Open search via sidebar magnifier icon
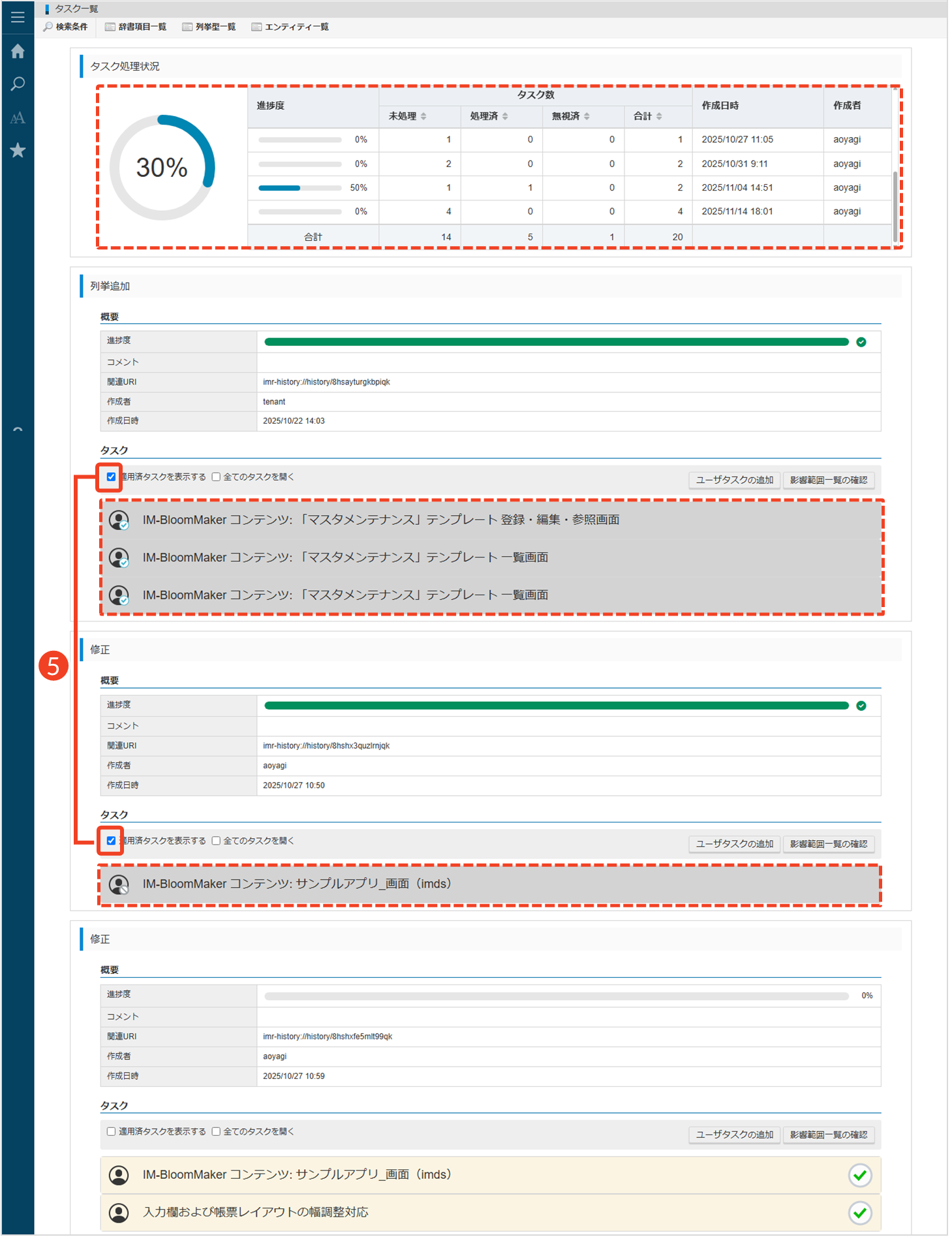The image size is (952, 1237). click(x=18, y=84)
